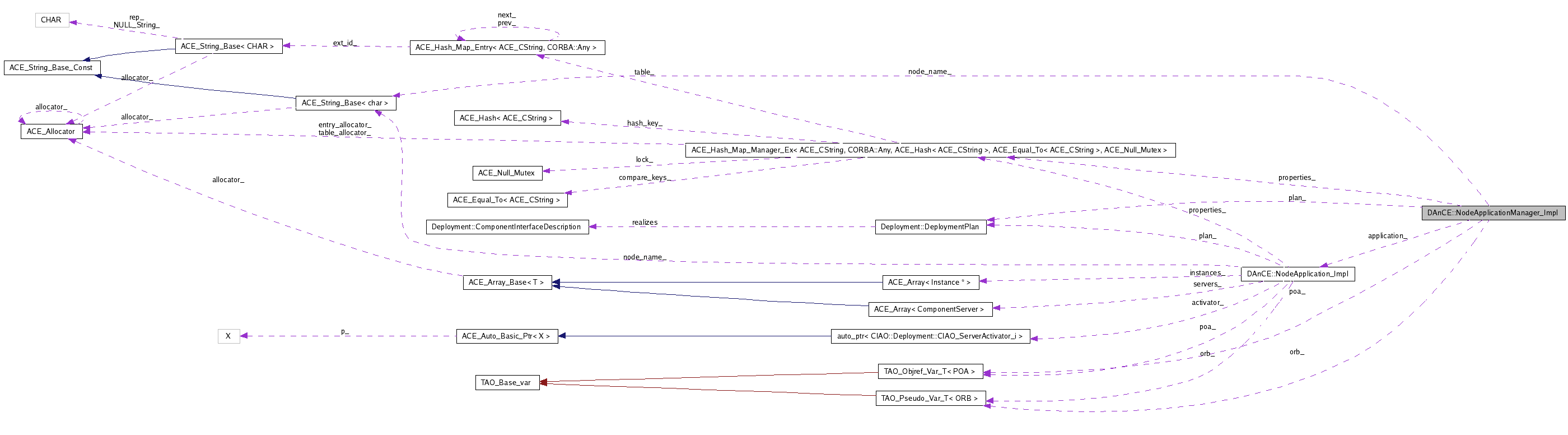Click the instances_ edge label

click(x=1208, y=273)
